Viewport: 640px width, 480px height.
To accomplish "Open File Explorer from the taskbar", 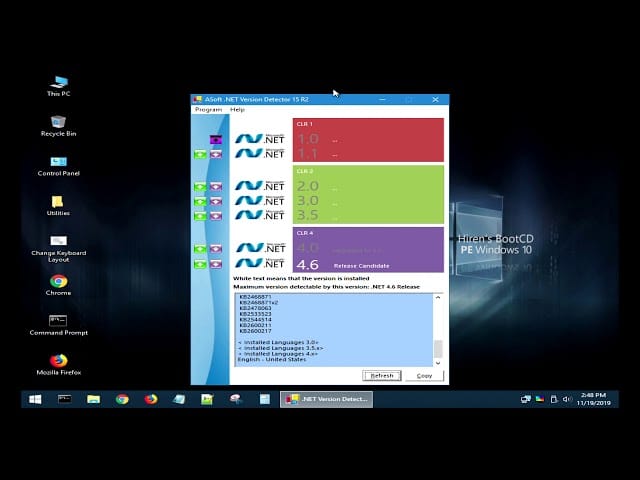I will (93, 399).
